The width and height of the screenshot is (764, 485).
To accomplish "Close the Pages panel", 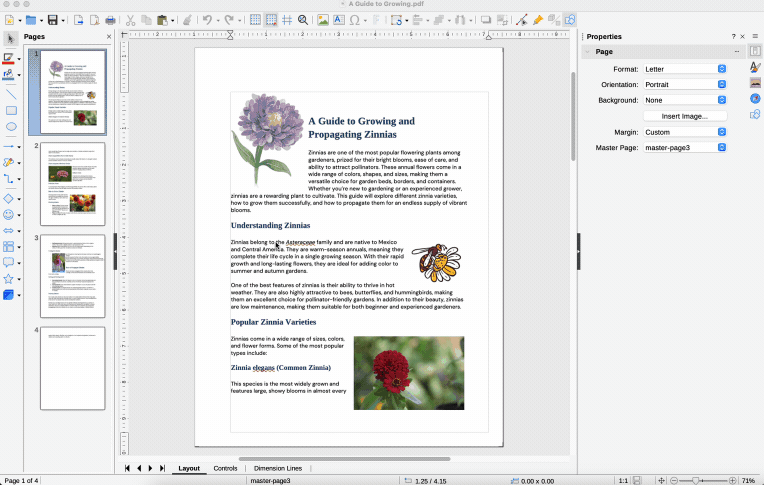I will [108, 37].
